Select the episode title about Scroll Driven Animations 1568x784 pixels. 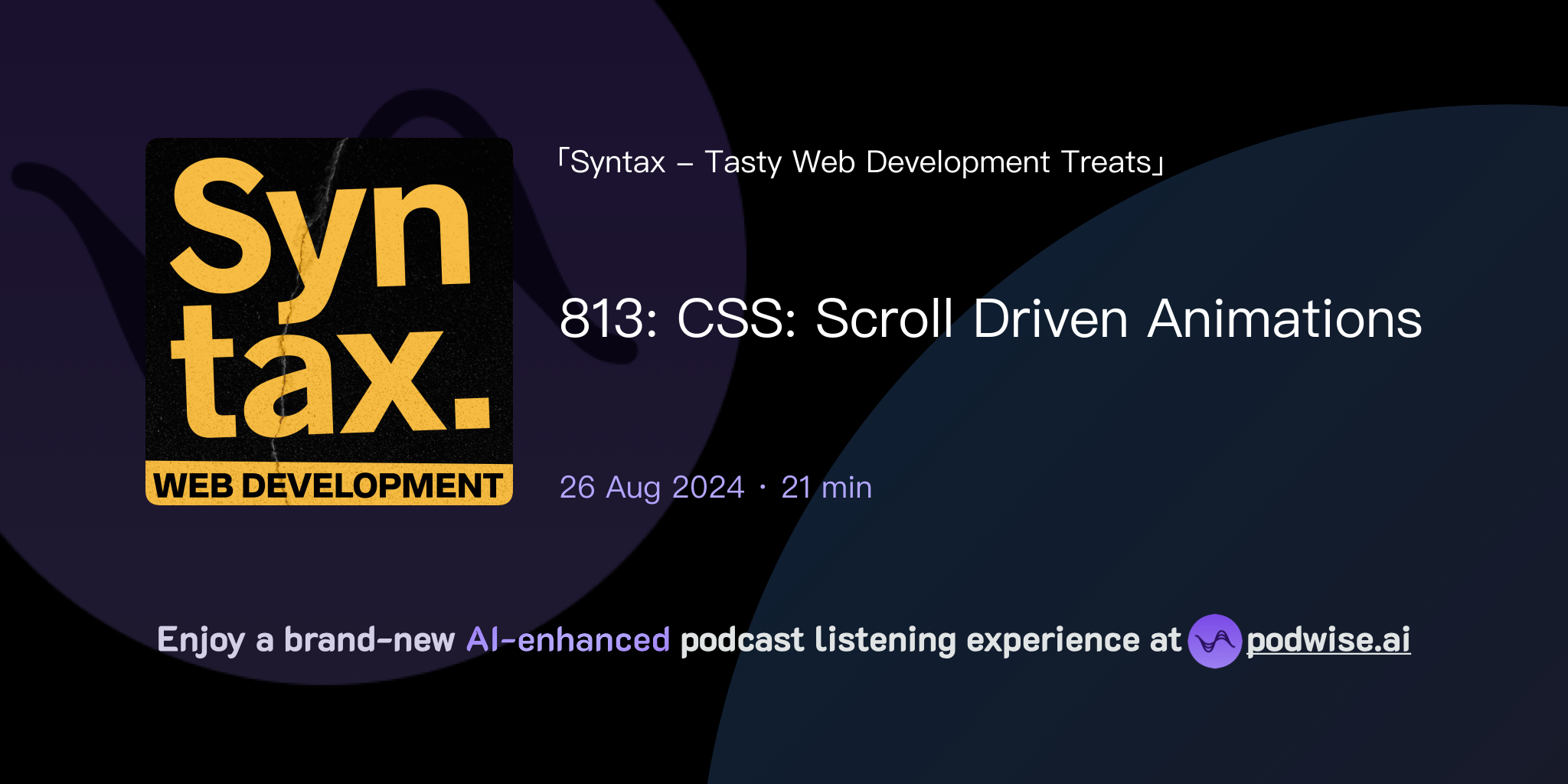[x=990, y=318]
